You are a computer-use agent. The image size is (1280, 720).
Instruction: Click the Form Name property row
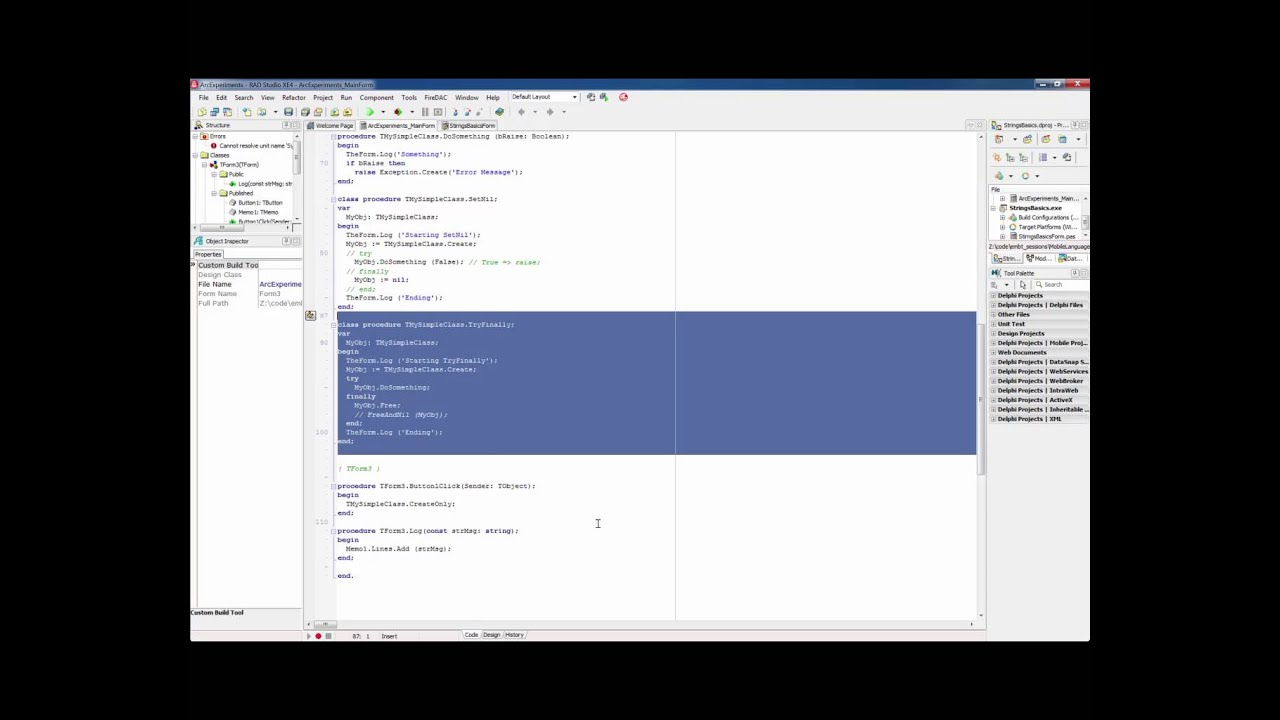[247, 294]
